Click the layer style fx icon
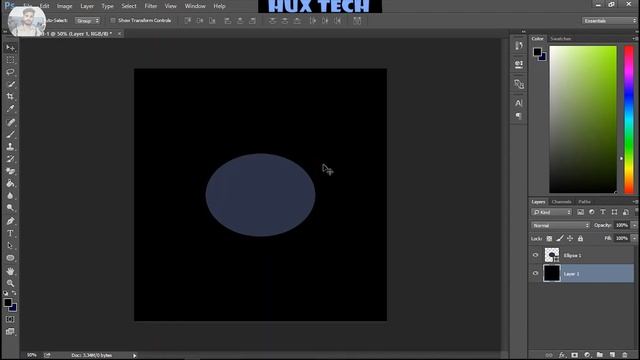Viewport: 640px width, 360px height. click(562, 355)
